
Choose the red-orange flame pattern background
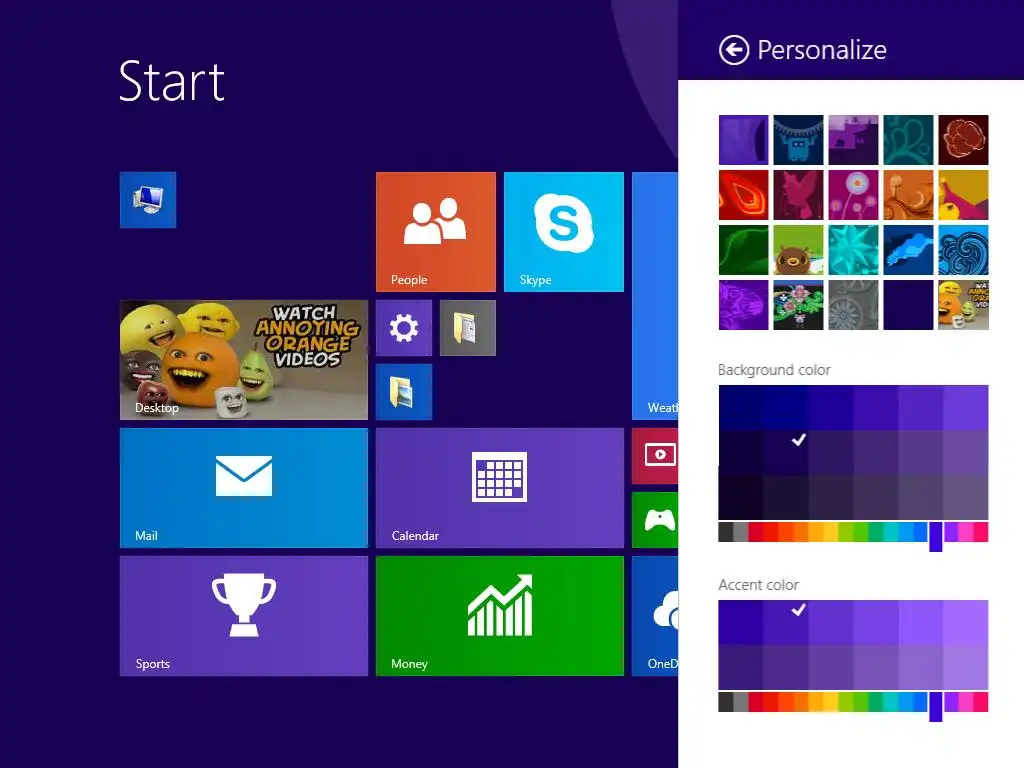[x=743, y=195]
